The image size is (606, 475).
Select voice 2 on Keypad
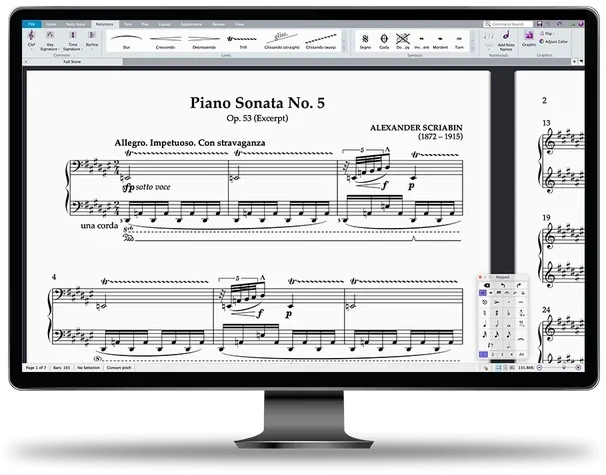click(493, 354)
